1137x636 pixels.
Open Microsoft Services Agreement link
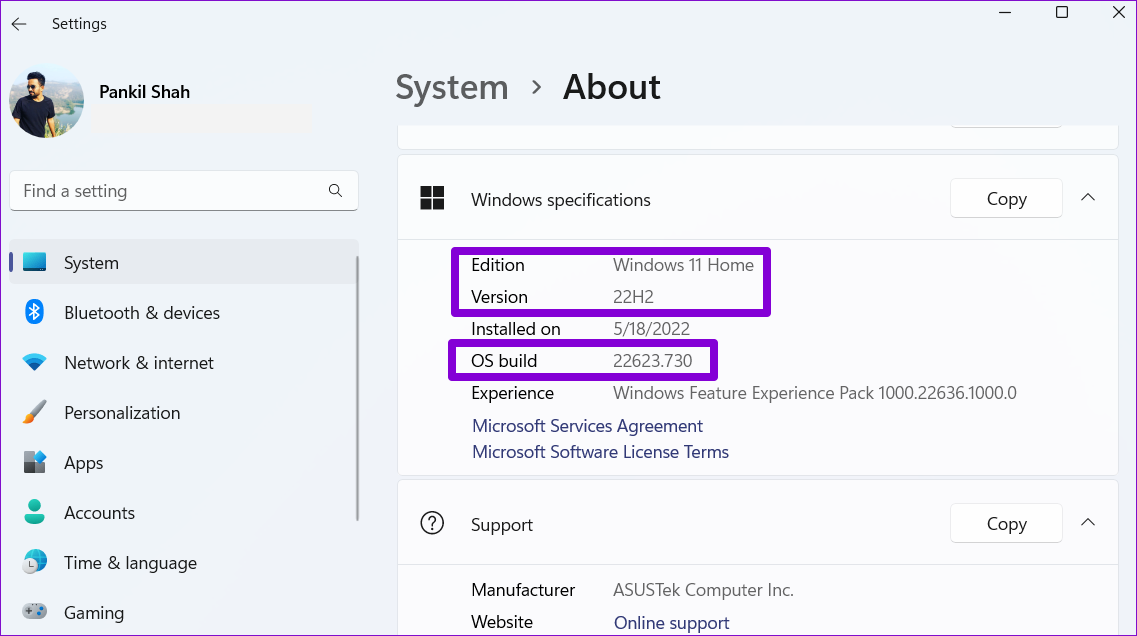pos(587,426)
